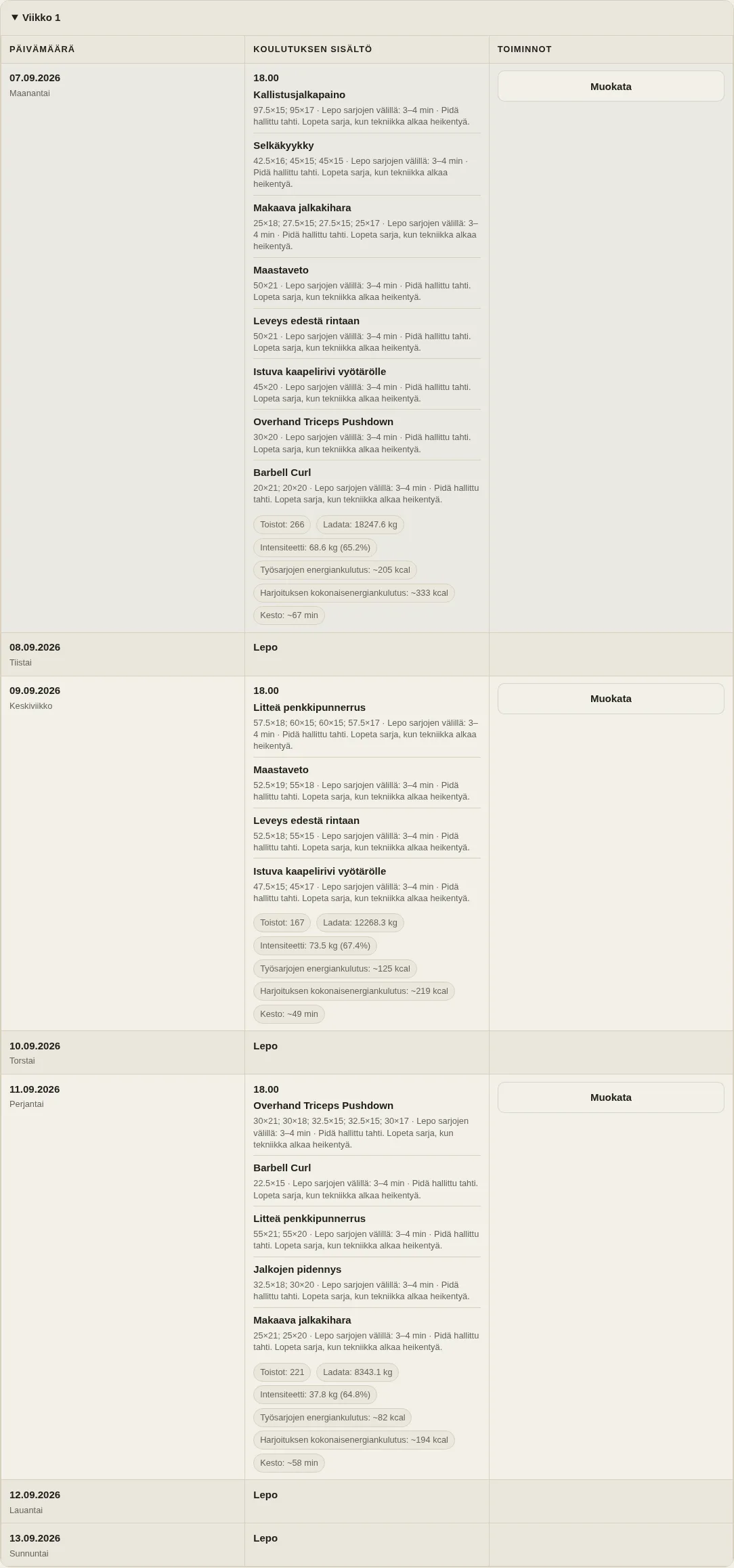Open the Selkäkyykky exercise entry
The width and height of the screenshot is (734, 1568).
[x=284, y=146]
